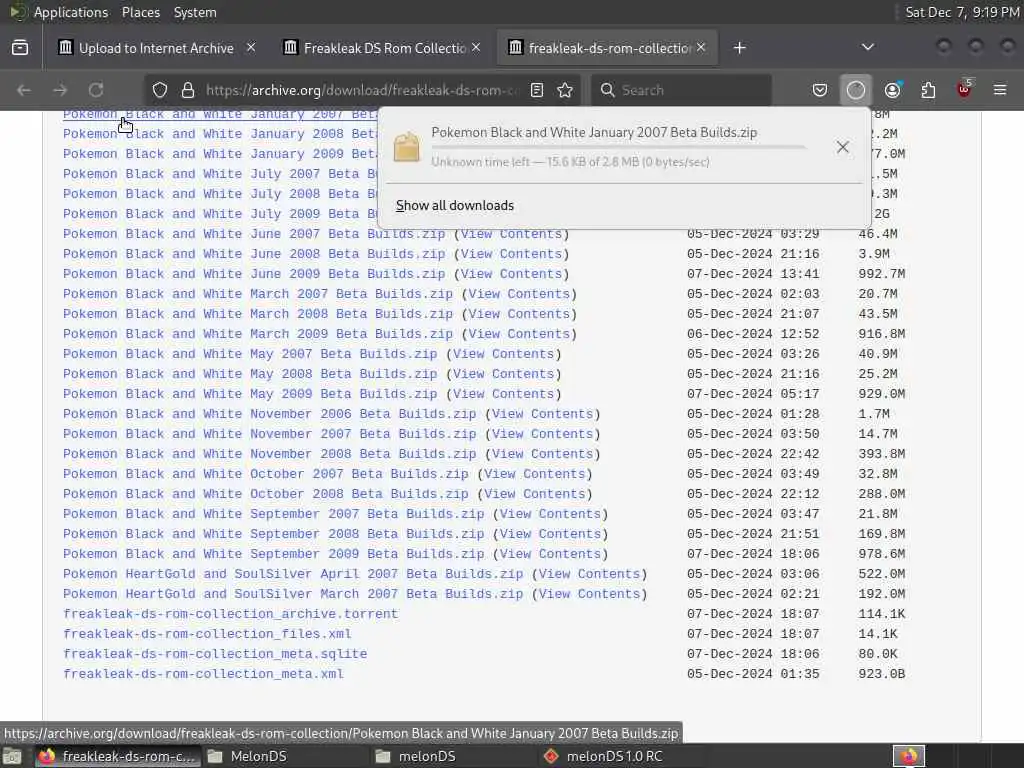Click the downloading zip file icon
The height and width of the screenshot is (768, 1024).
point(406,147)
